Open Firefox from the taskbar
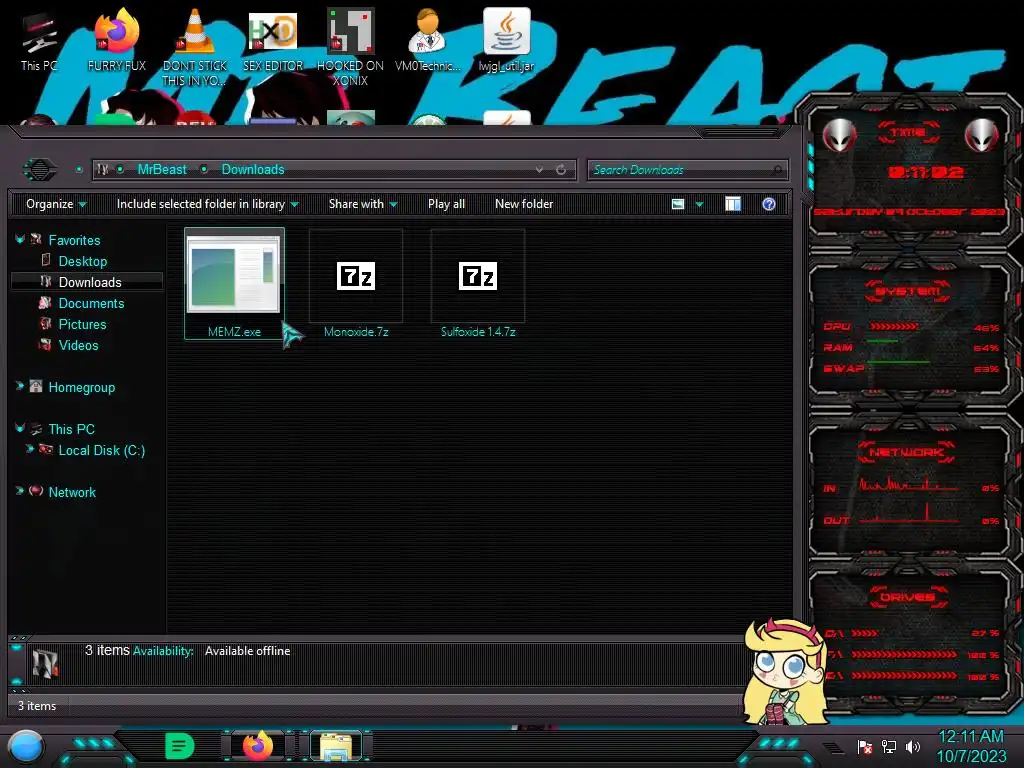Image resolution: width=1024 pixels, height=768 pixels. pos(258,746)
